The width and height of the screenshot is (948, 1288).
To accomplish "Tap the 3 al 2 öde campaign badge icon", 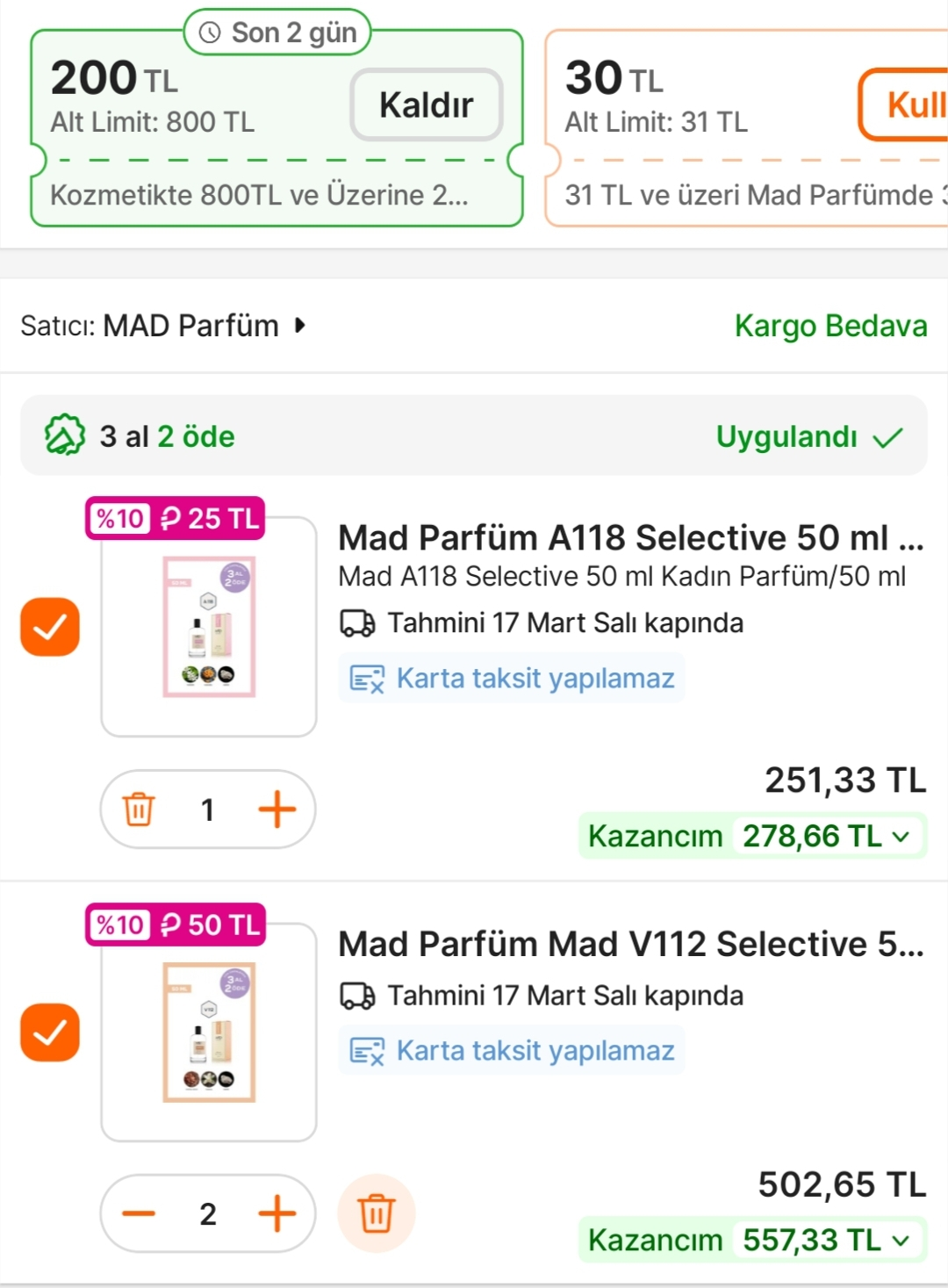I will (65, 435).
